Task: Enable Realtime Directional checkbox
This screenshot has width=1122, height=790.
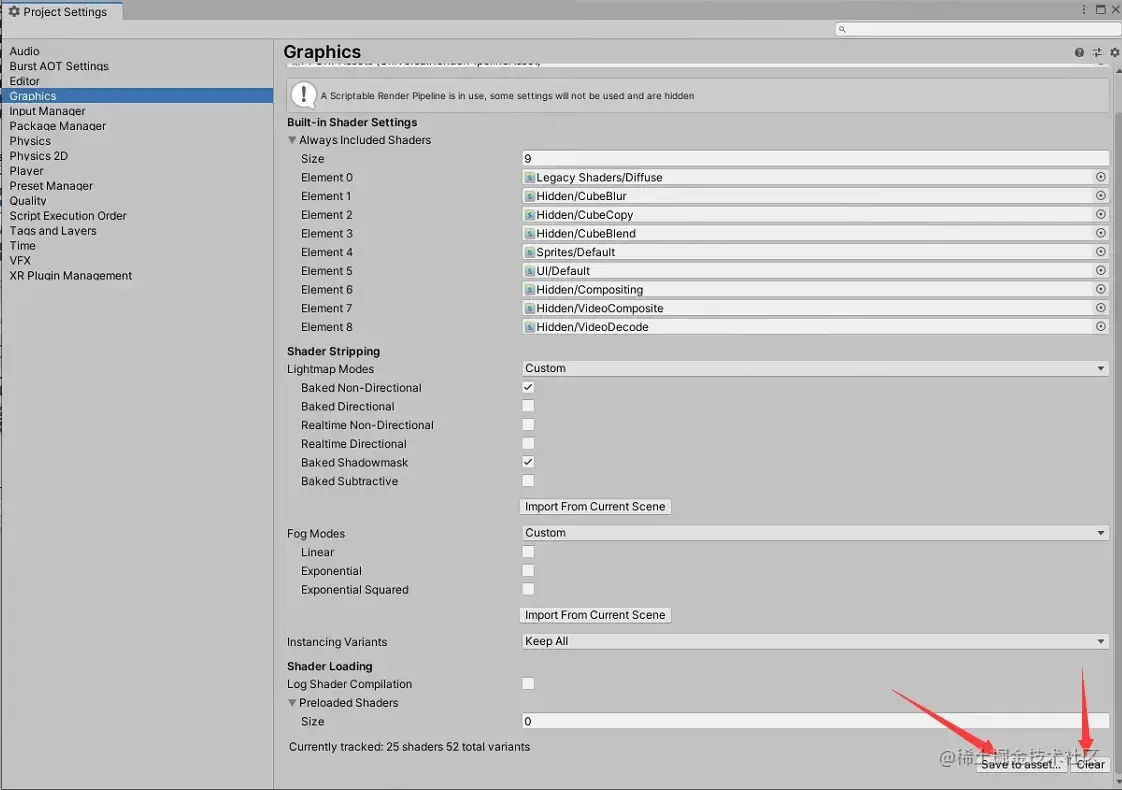Action: point(528,443)
